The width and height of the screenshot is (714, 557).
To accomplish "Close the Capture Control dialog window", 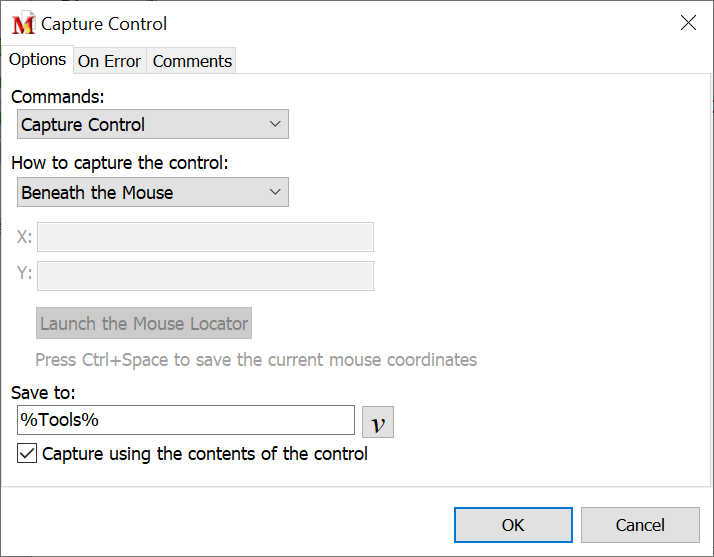I will point(688,23).
